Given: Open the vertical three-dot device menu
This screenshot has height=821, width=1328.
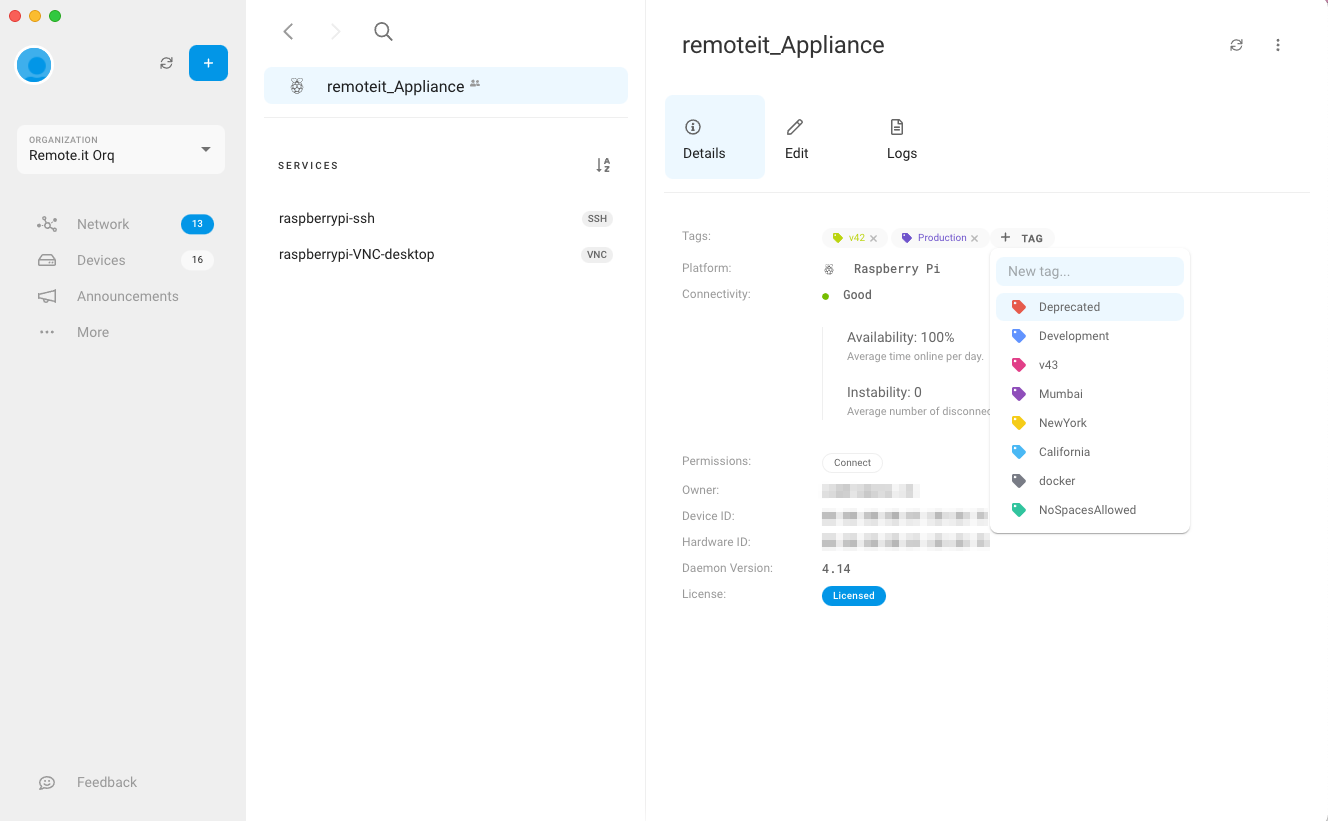Looking at the screenshot, I should coord(1278,45).
